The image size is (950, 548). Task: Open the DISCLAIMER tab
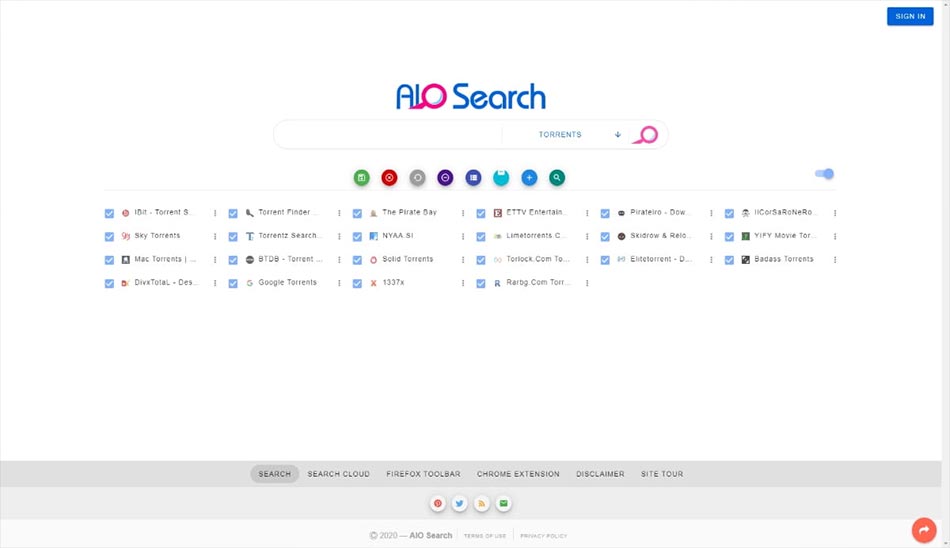600,474
